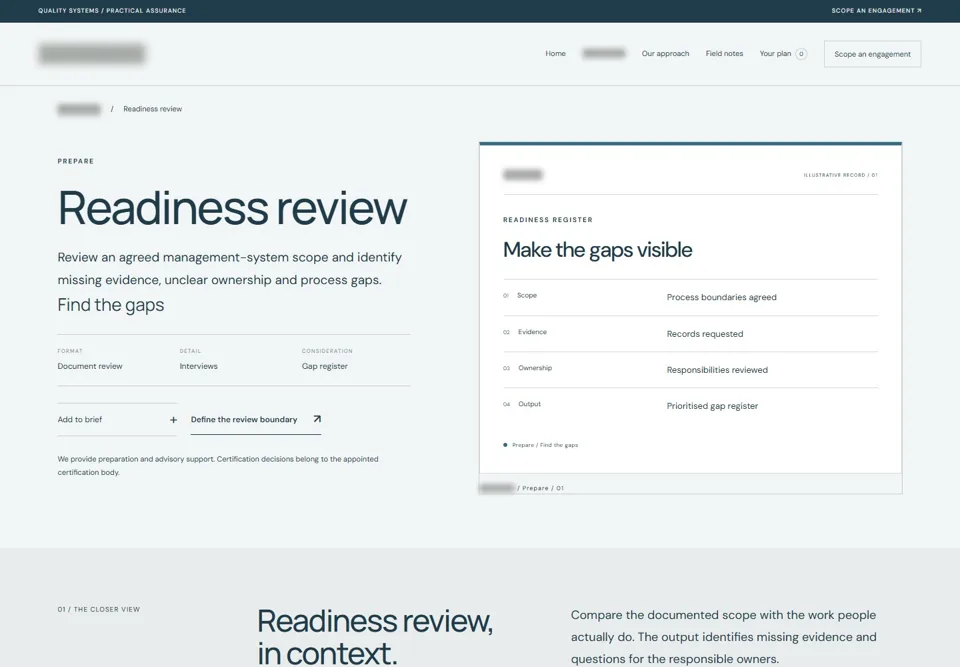Image resolution: width=960 pixels, height=667 pixels.
Task: Click the plus icon beside Add to brief
Action: 173,420
